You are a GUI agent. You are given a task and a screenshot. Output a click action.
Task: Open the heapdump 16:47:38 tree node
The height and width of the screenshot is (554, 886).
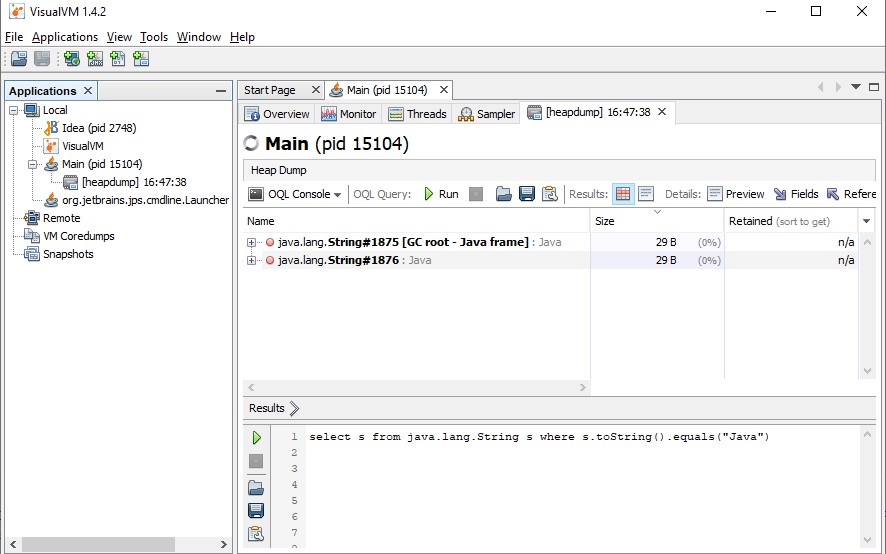(133, 182)
